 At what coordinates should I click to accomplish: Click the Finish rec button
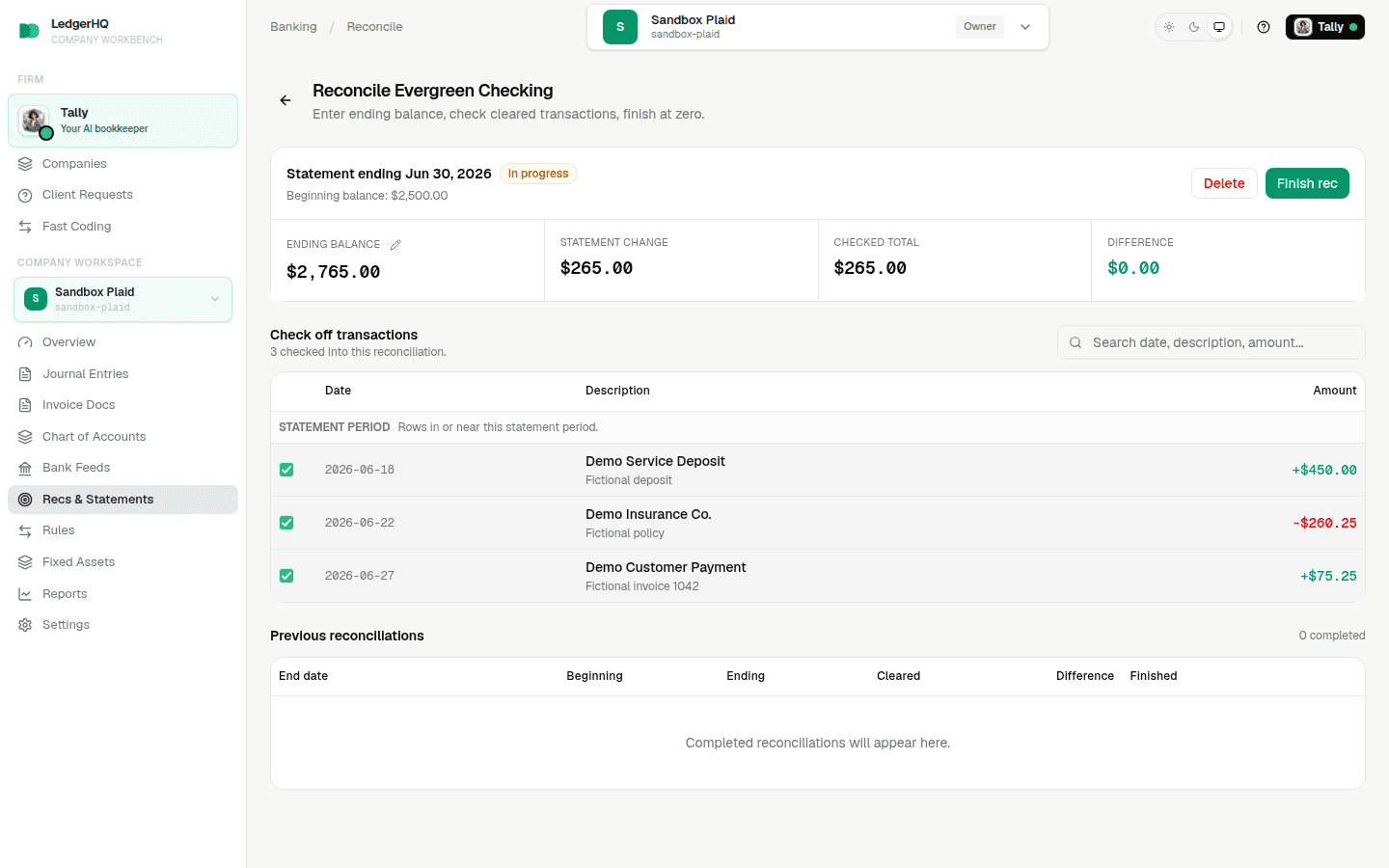(1307, 183)
